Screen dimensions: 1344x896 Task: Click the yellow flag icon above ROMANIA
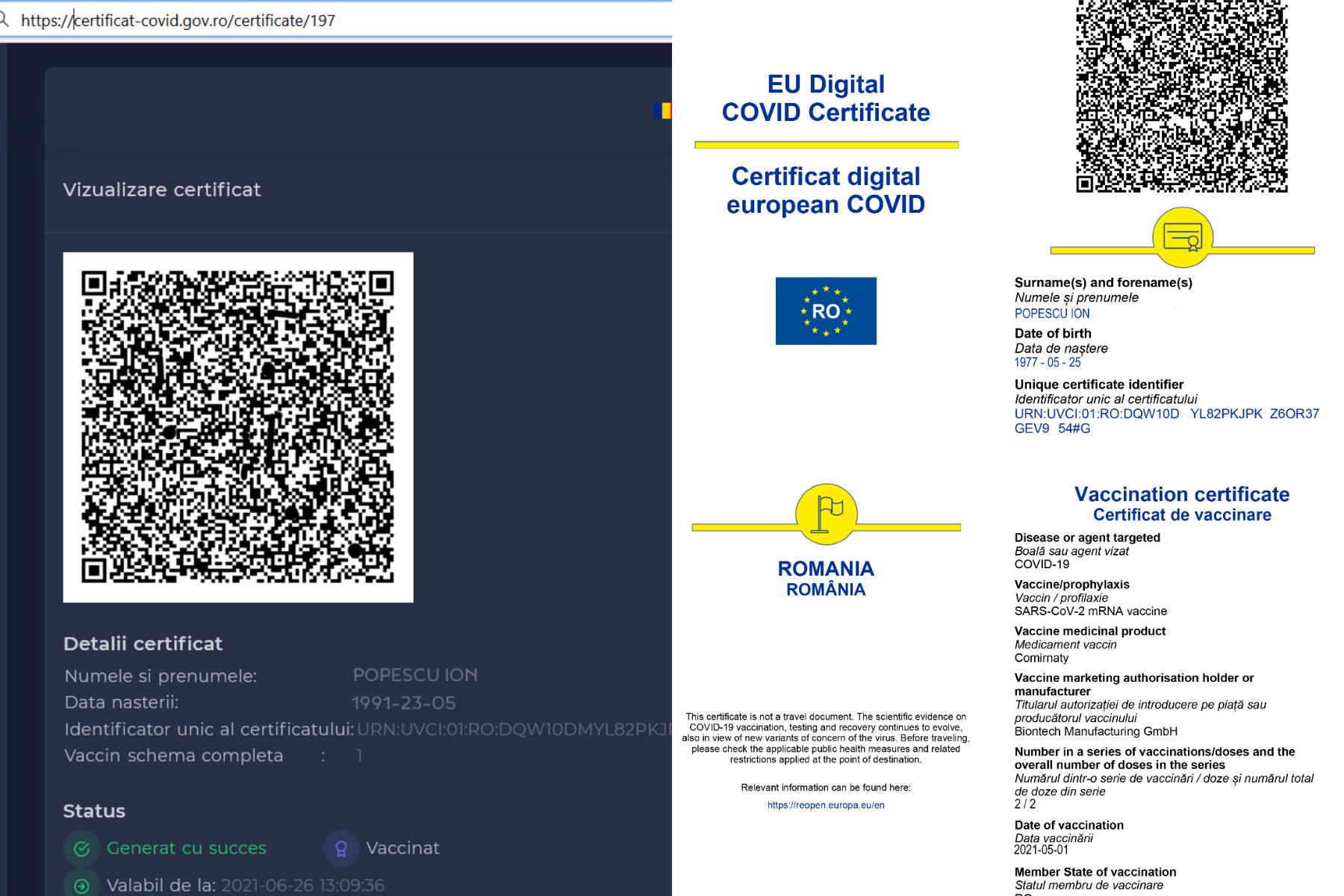826,514
